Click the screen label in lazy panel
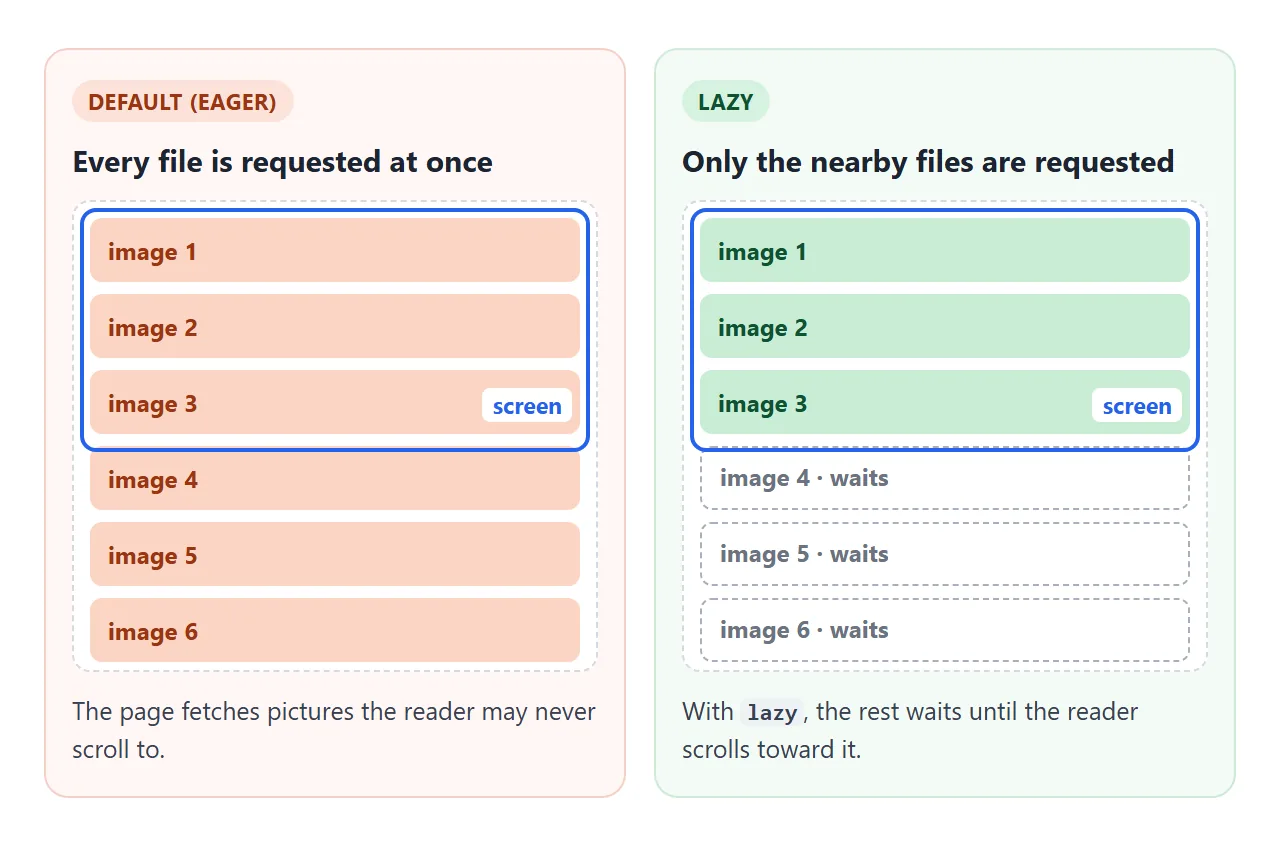Image resolution: width=1280 pixels, height=850 pixels. tap(1137, 405)
